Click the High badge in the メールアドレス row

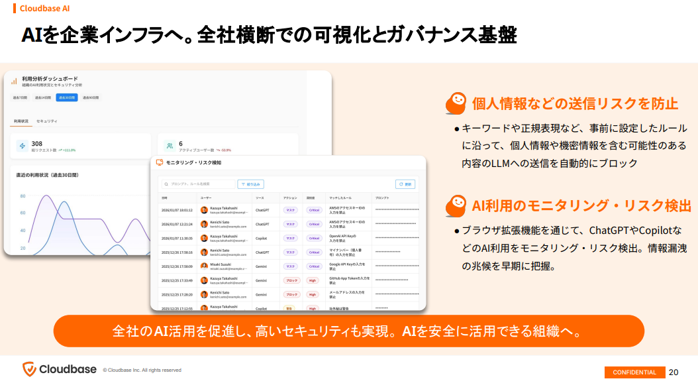coord(312,294)
